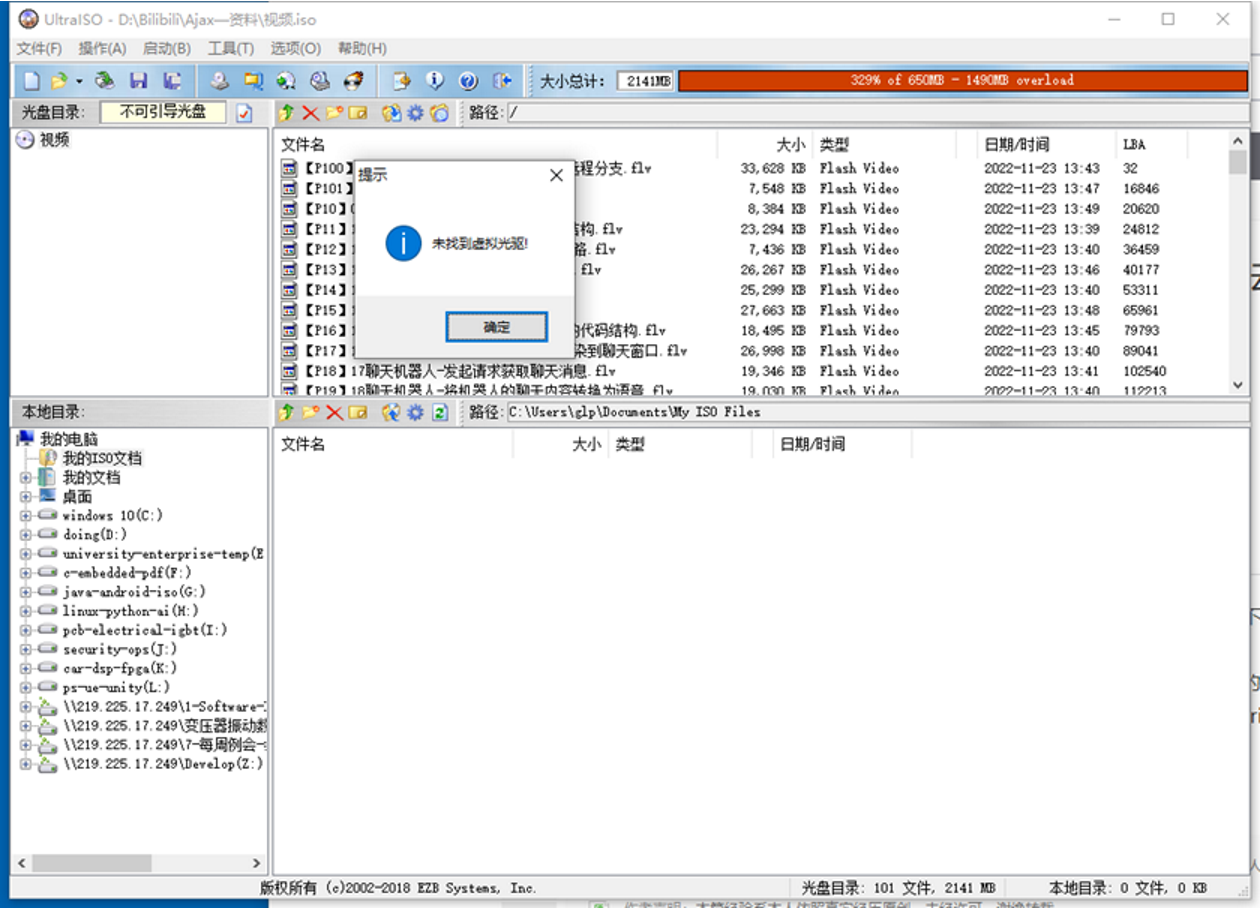
Task: Open the 选项(O) menu
Action: [295, 48]
